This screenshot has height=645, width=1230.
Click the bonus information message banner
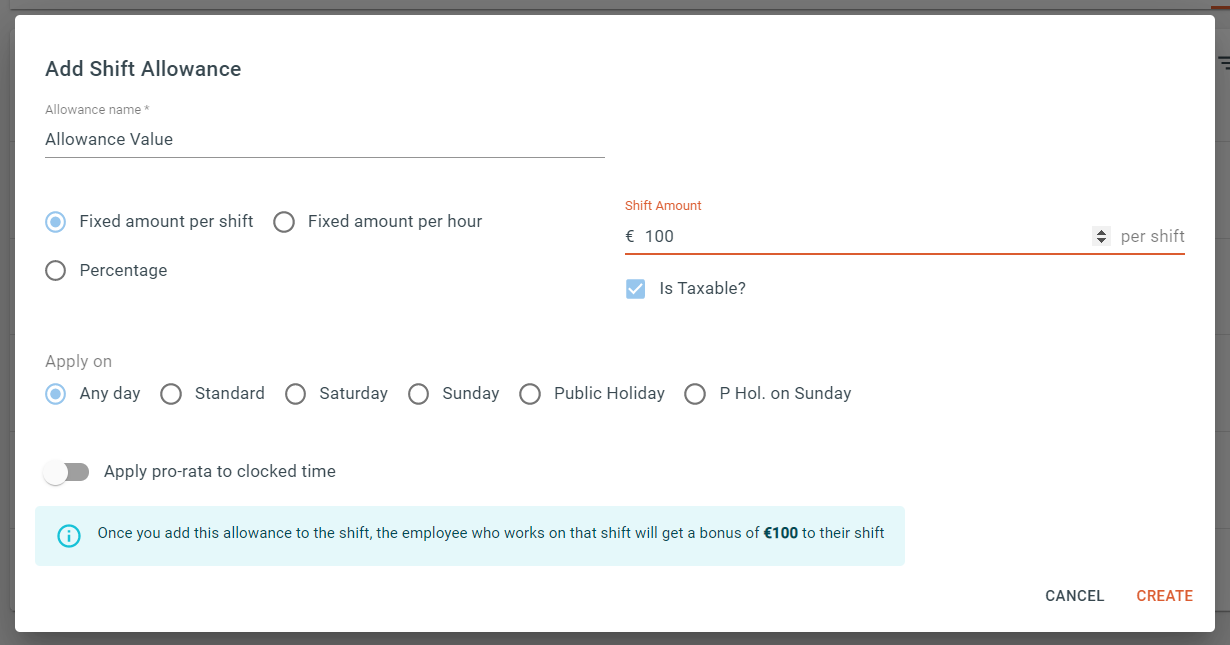470,535
